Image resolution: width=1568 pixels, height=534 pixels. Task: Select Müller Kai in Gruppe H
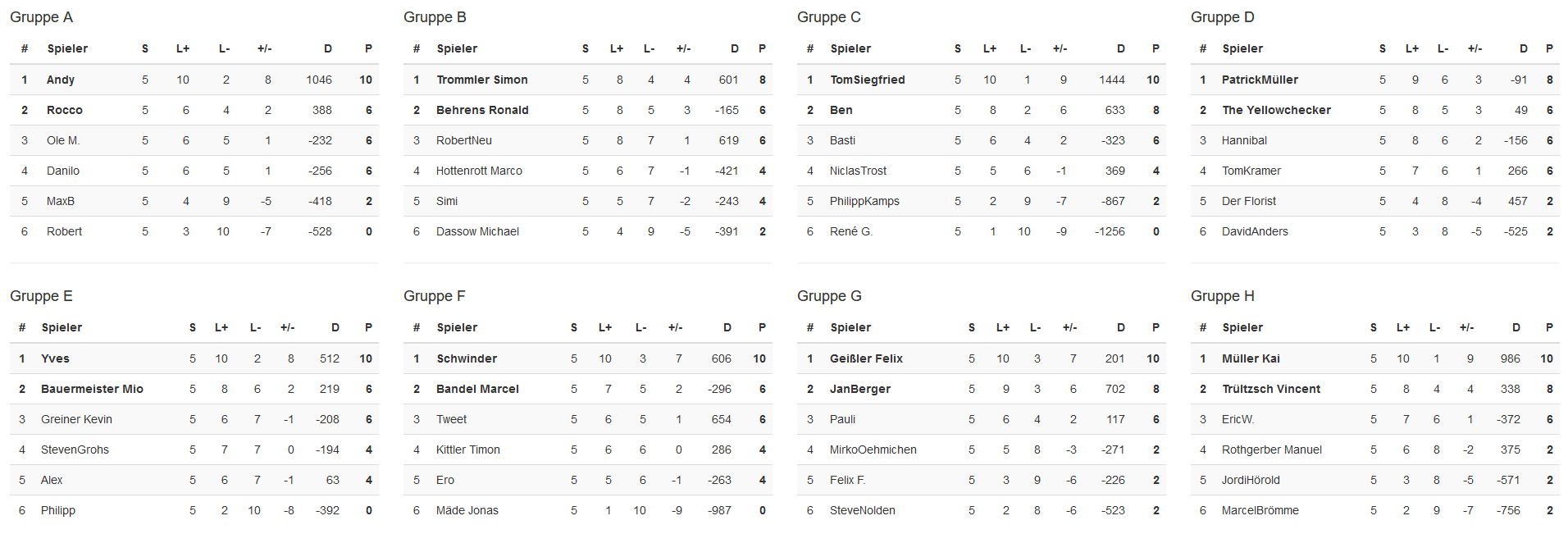pyautogui.click(x=1251, y=358)
